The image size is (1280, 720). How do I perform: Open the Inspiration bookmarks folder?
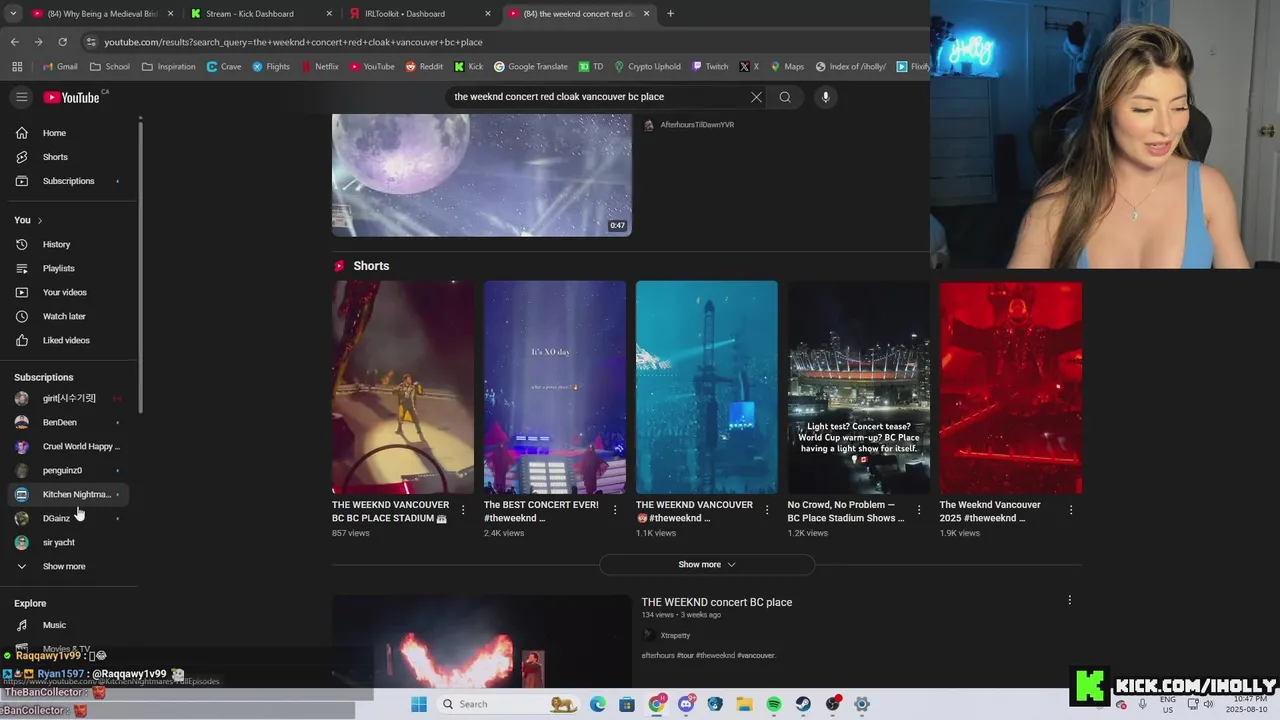tap(168, 67)
